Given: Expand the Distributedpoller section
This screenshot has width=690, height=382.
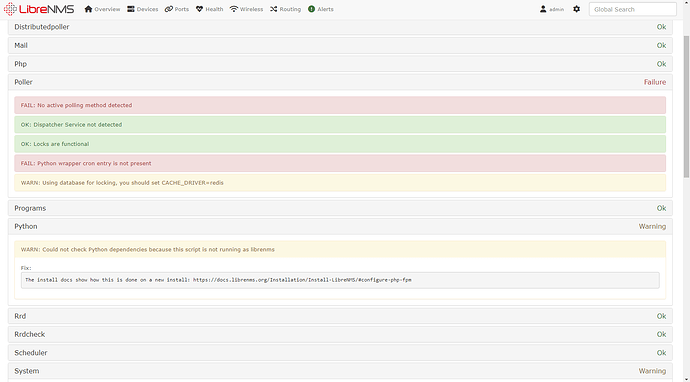Looking at the screenshot, I should click(340, 27).
